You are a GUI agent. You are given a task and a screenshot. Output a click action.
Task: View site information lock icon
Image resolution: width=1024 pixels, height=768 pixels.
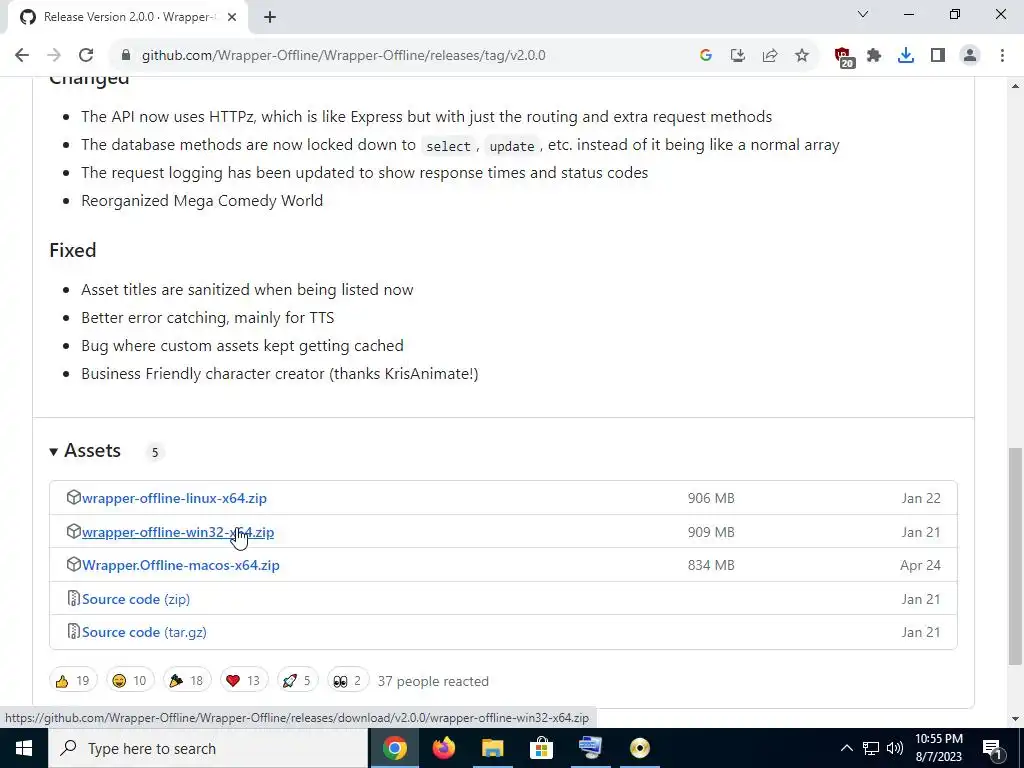126,56
